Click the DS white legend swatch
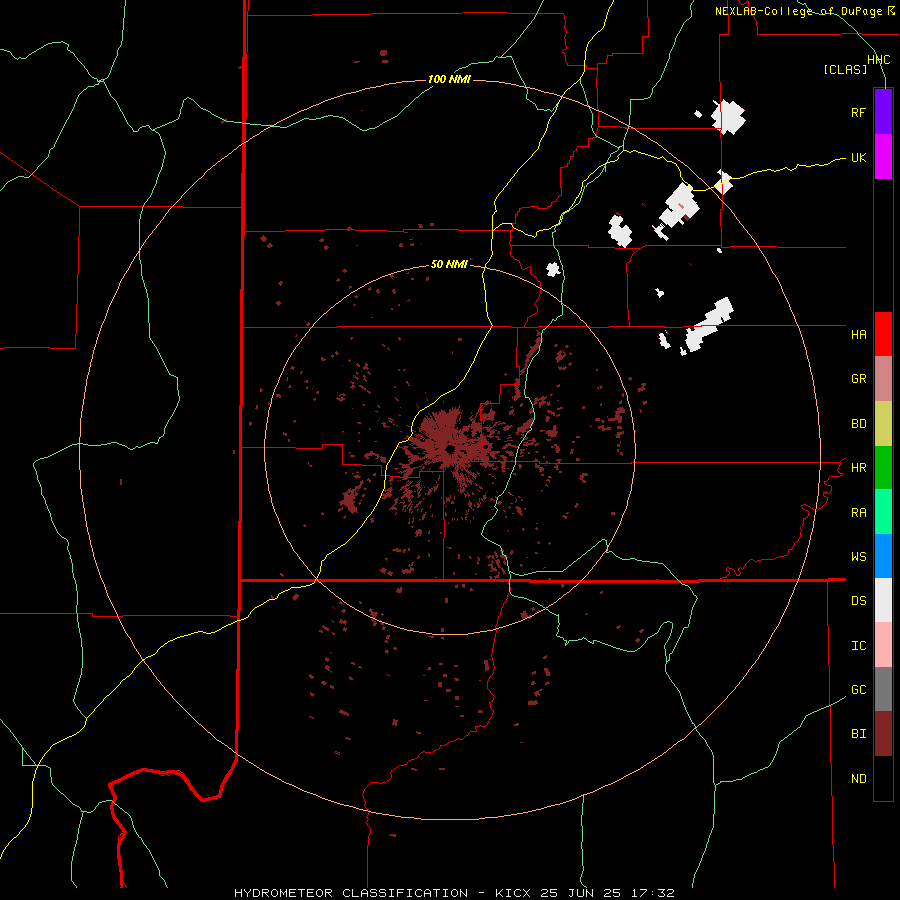900x900 pixels. pos(883,600)
